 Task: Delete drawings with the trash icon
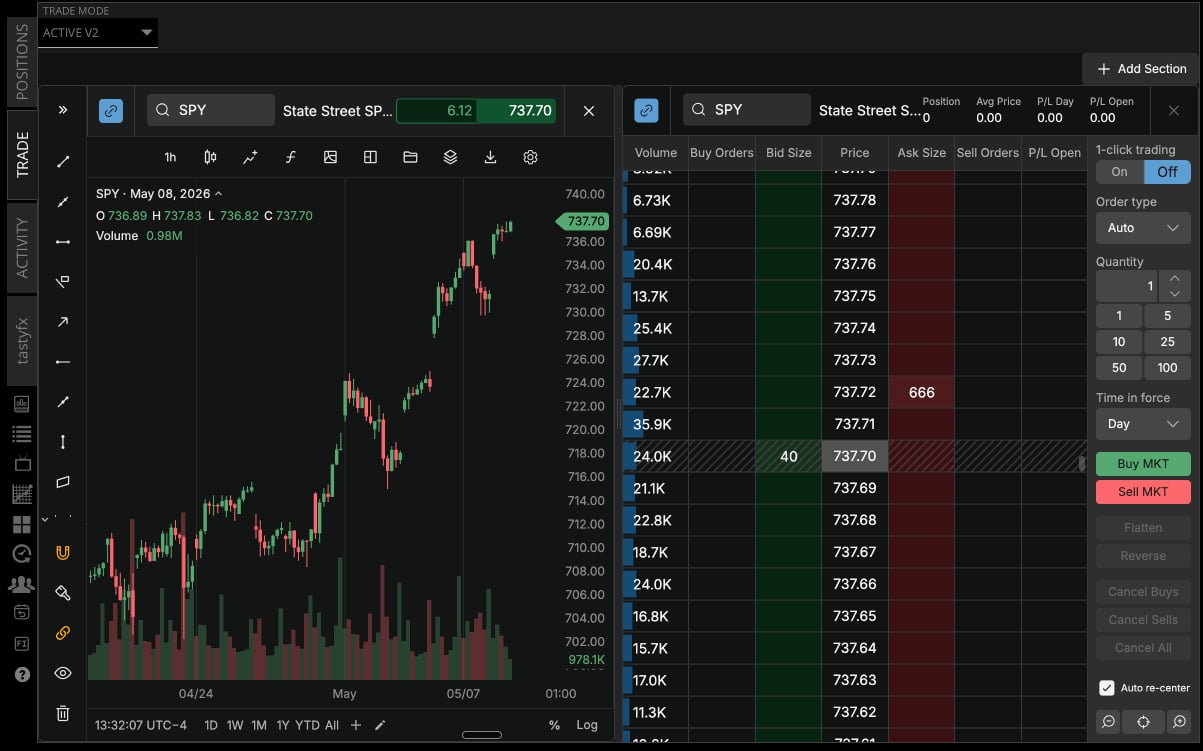[63, 713]
